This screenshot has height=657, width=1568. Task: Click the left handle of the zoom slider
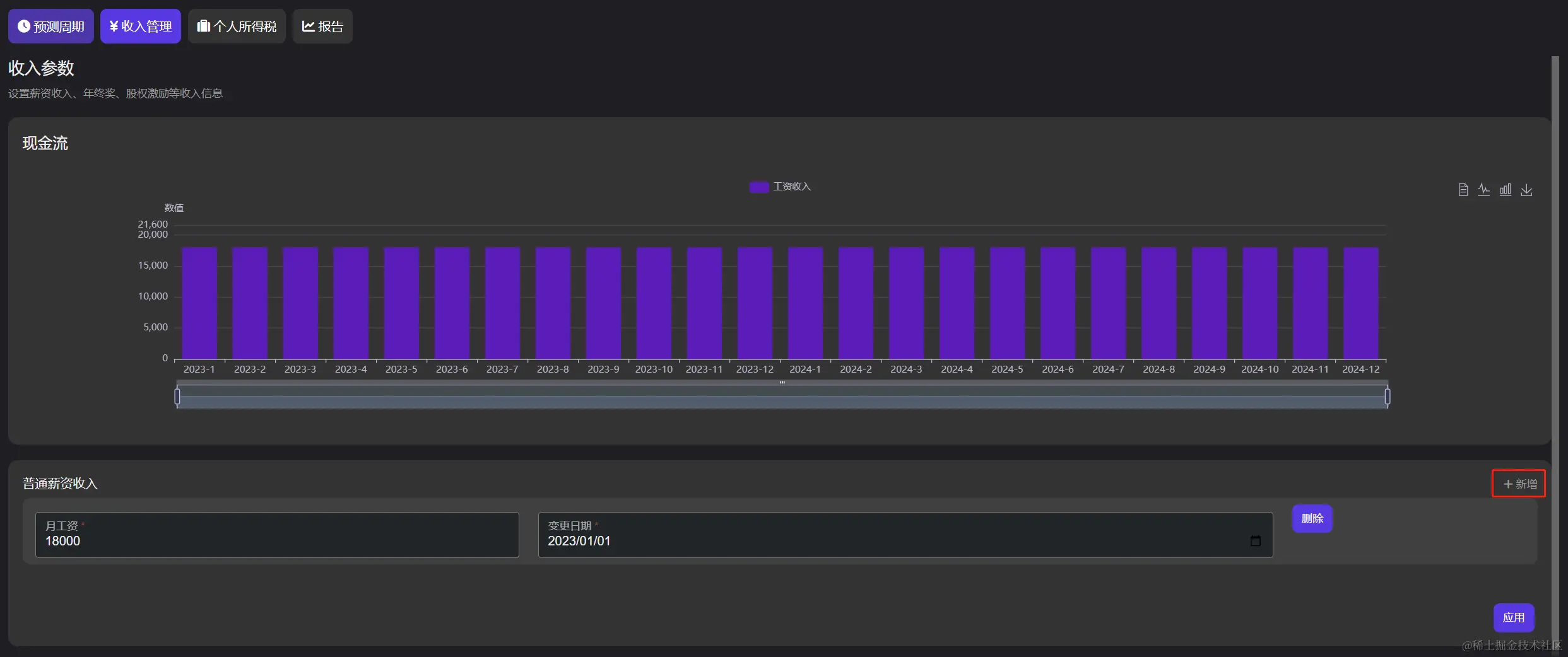click(x=177, y=397)
